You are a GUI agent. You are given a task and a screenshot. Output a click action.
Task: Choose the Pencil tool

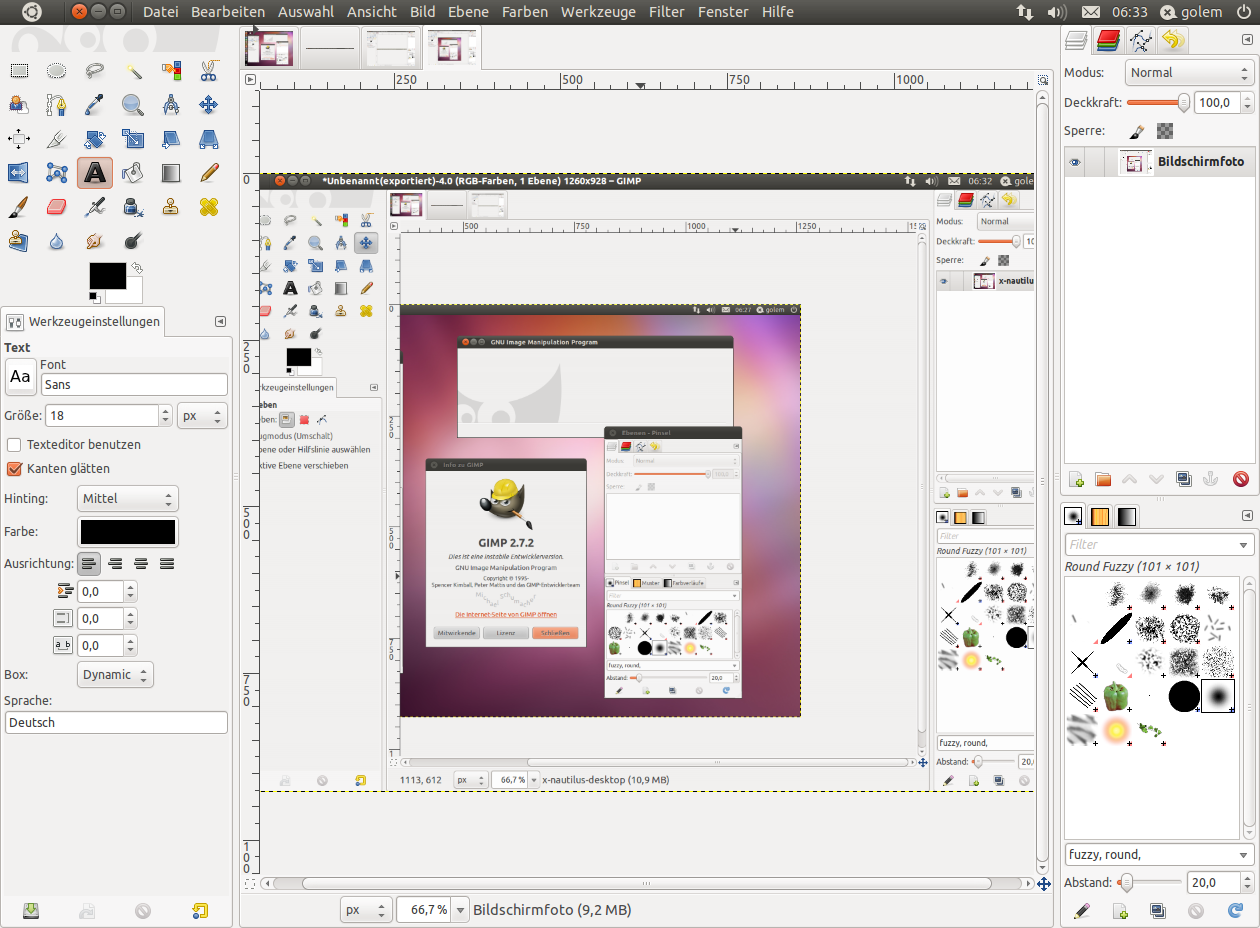click(208, 173)
